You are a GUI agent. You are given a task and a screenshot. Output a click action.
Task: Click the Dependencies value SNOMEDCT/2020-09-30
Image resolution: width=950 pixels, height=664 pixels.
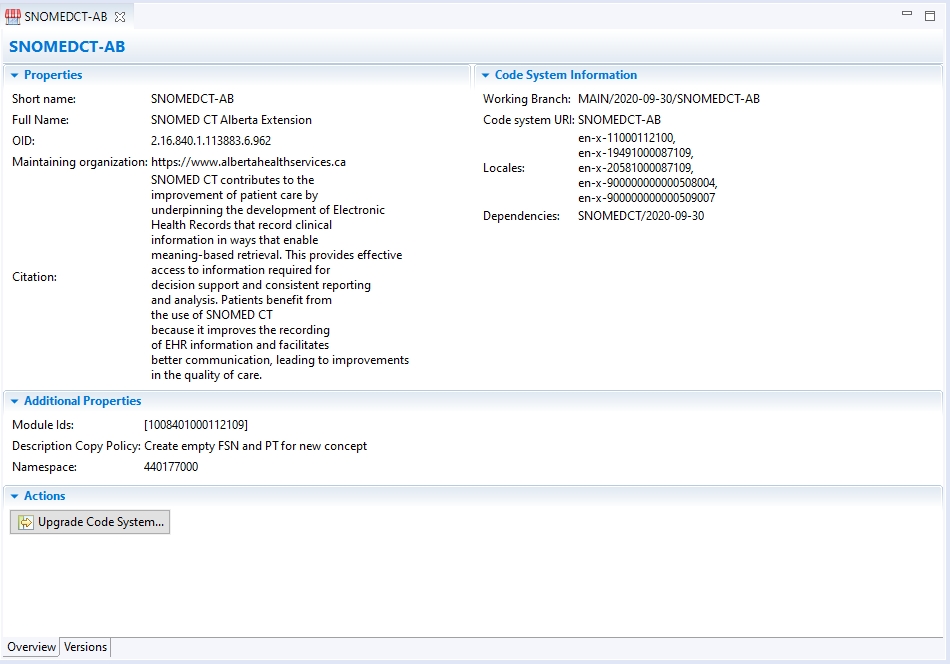[x=640, y=216]
